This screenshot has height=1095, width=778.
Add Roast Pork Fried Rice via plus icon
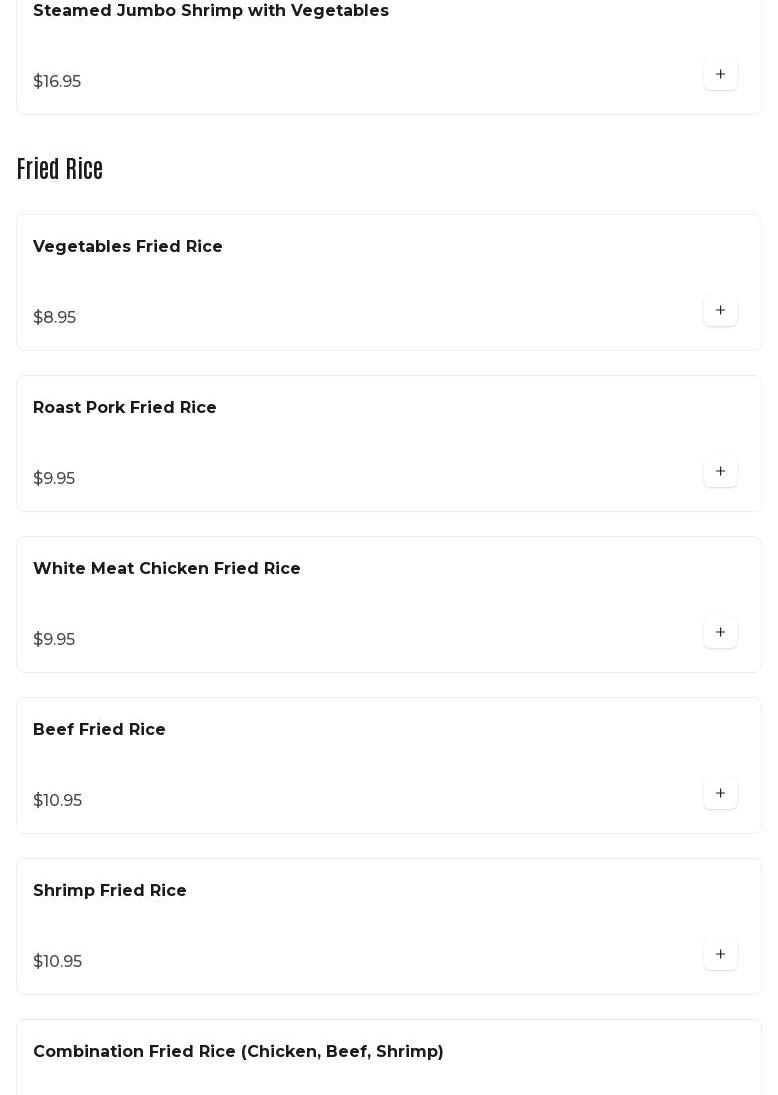tap(720, 472)
